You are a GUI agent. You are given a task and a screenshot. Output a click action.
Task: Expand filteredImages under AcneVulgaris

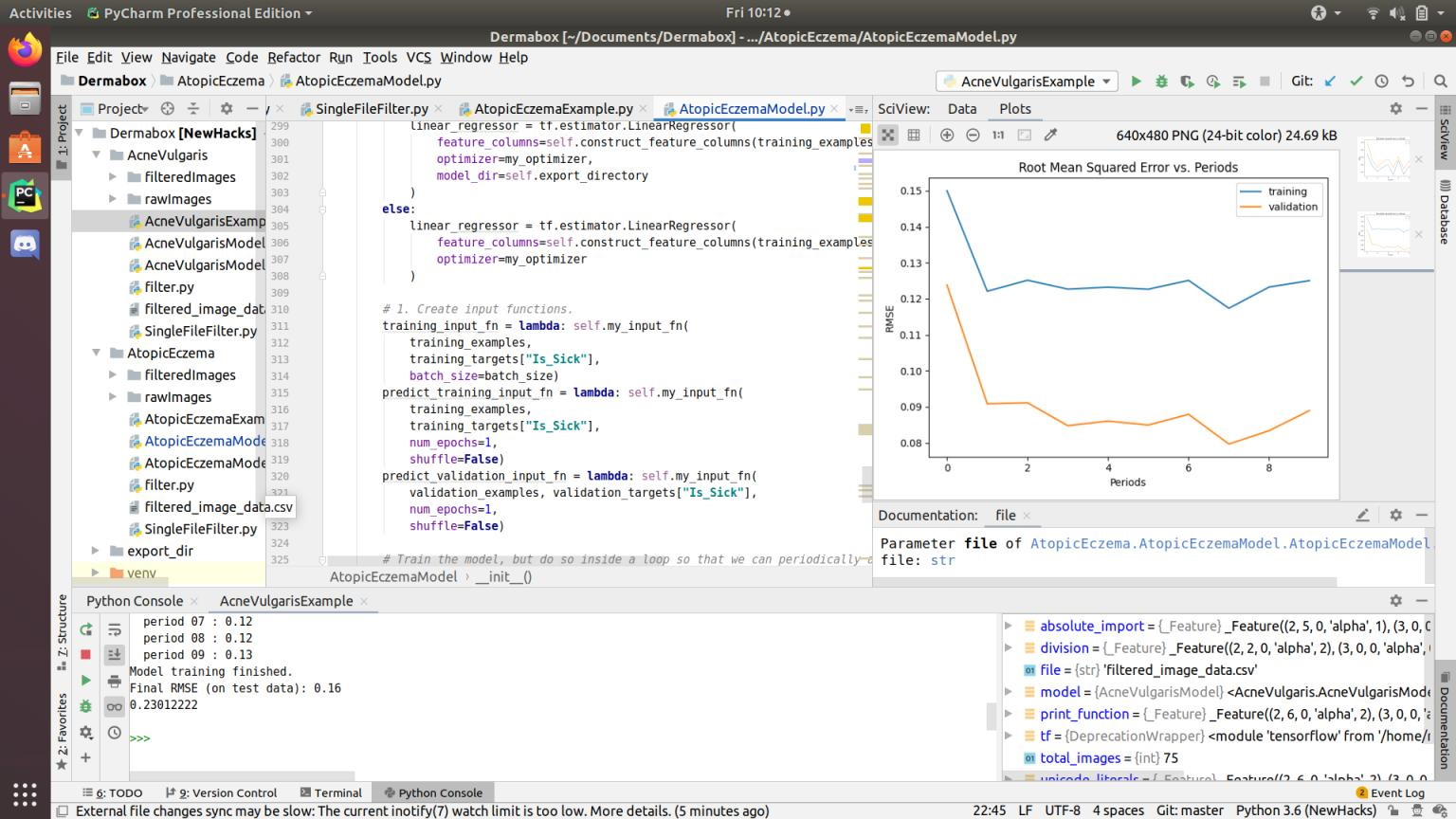point(113,177)
